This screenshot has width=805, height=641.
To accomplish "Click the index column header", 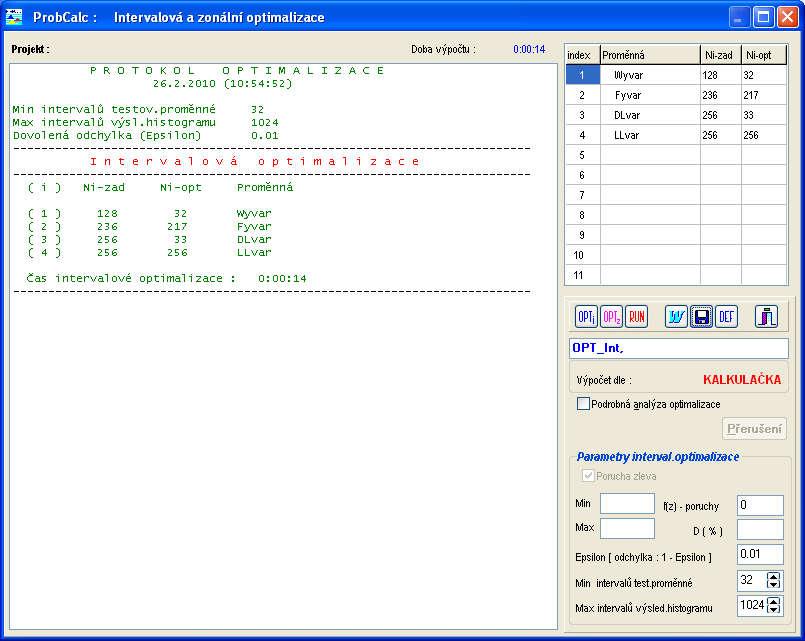I will [x=583, y=55].
